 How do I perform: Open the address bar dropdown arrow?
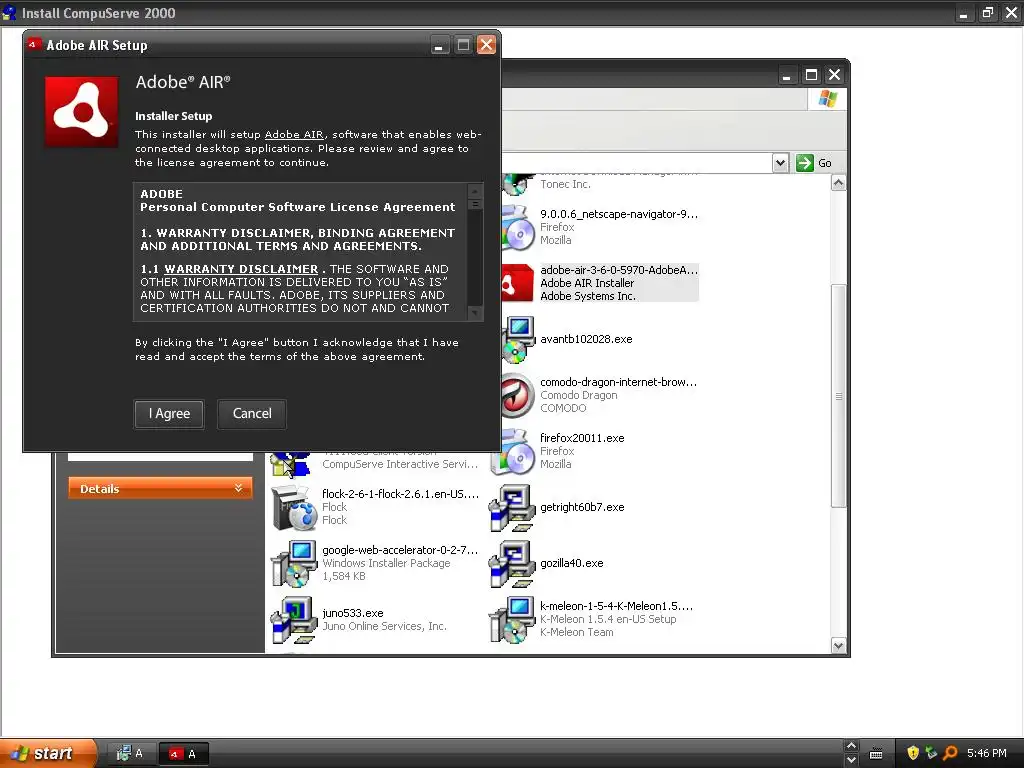coord(780,163)
